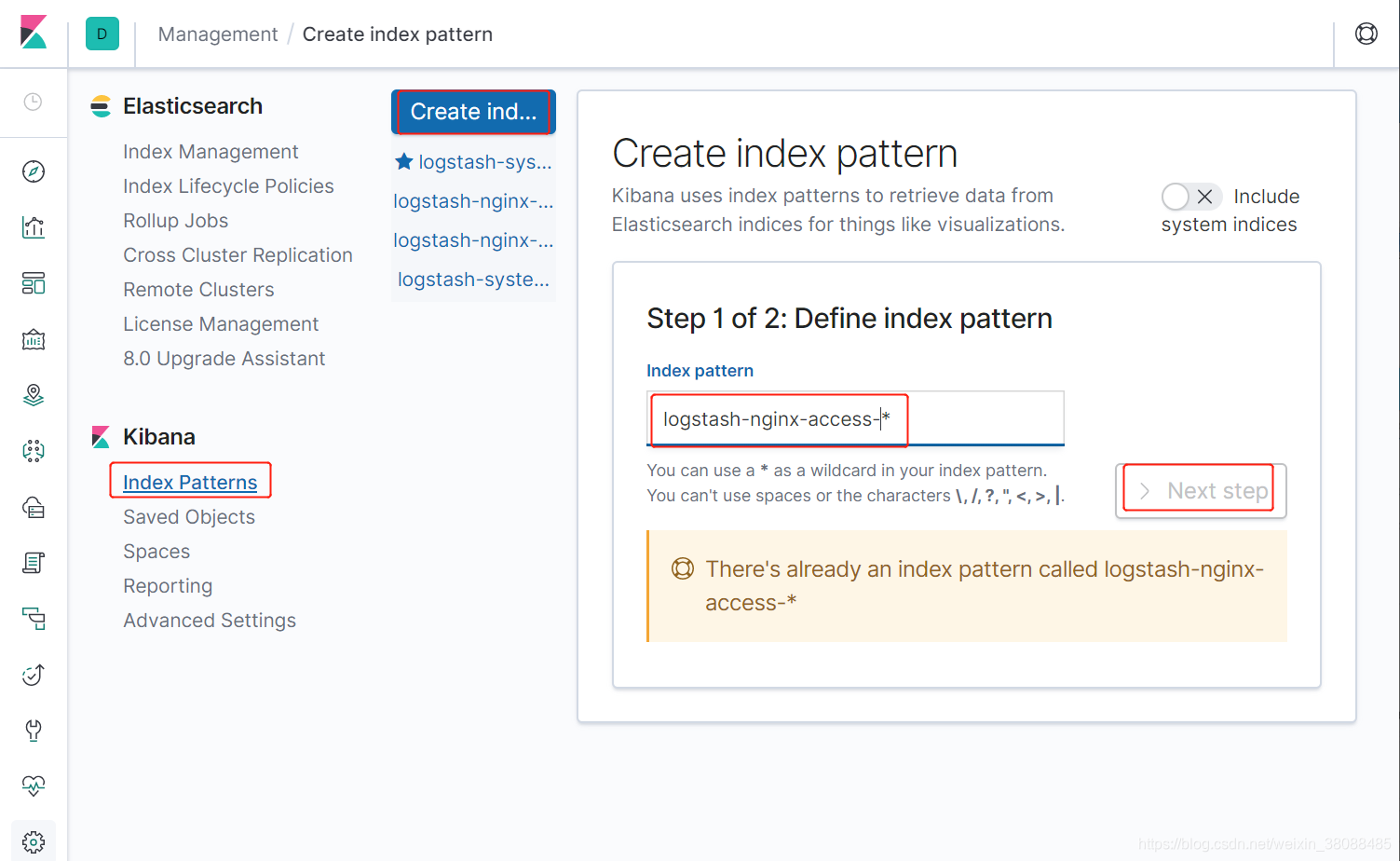The width and height of the screenshot is (1400, 861).
Task: Select the first logstash-nginx-... pattern
Action: (473, 201)
